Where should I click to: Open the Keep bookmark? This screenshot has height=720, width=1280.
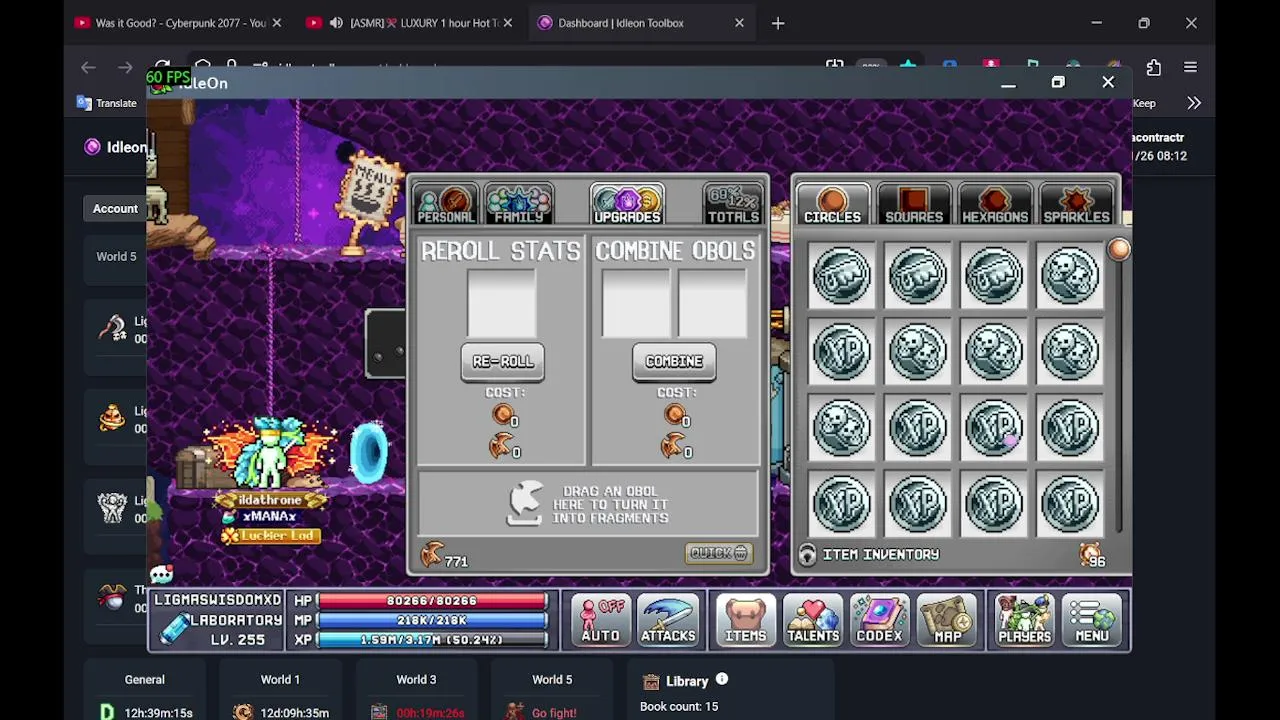click(x=1144, y=103)
